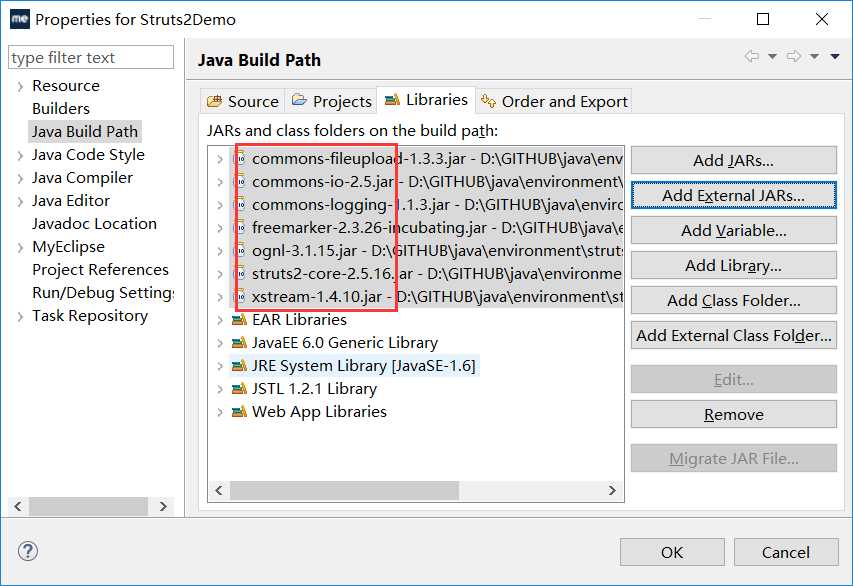Cancel the Properties dialog
This screenshot has height=586, width=853.
tap(786, 552)
